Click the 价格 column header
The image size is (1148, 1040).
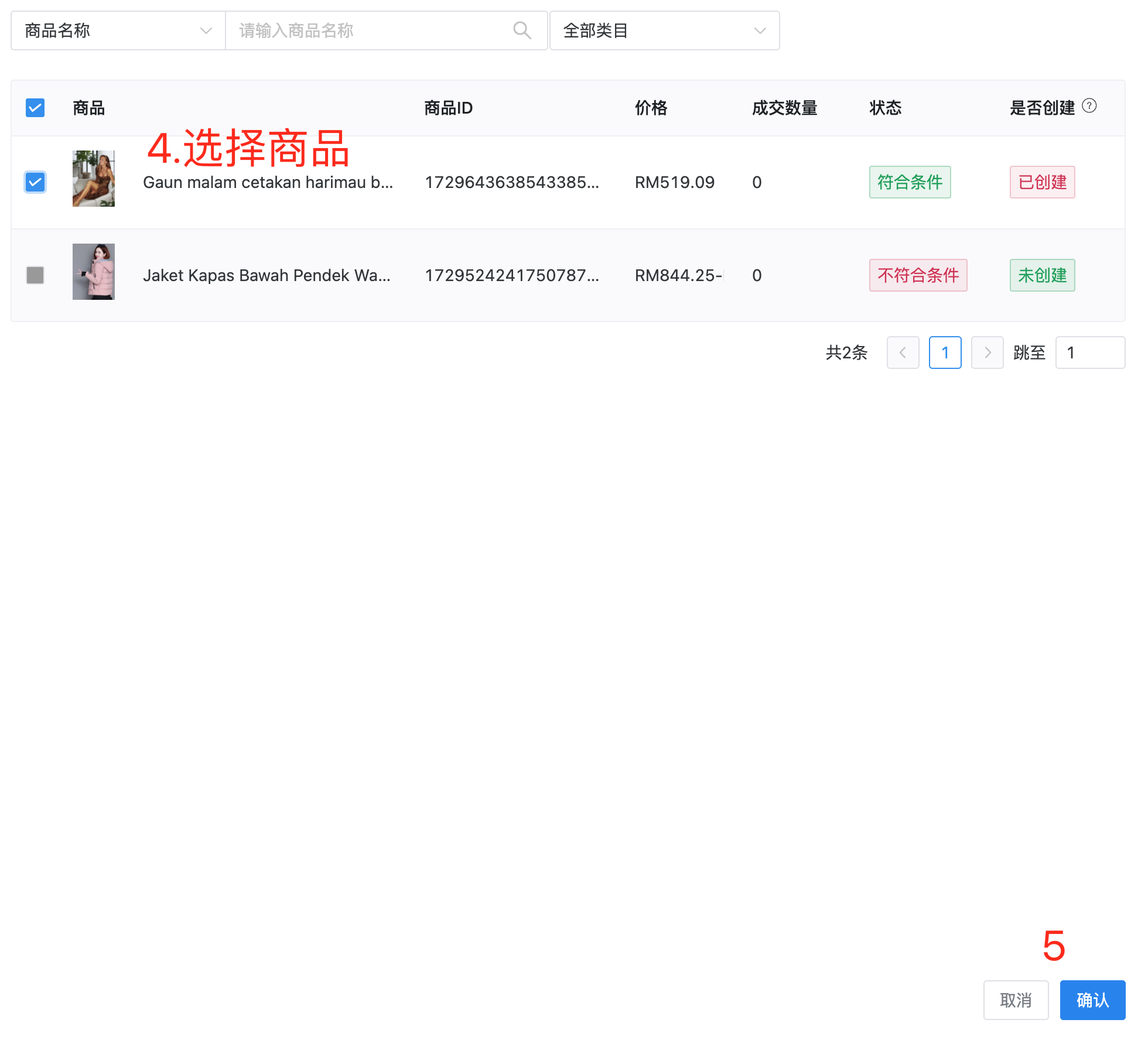651,108
